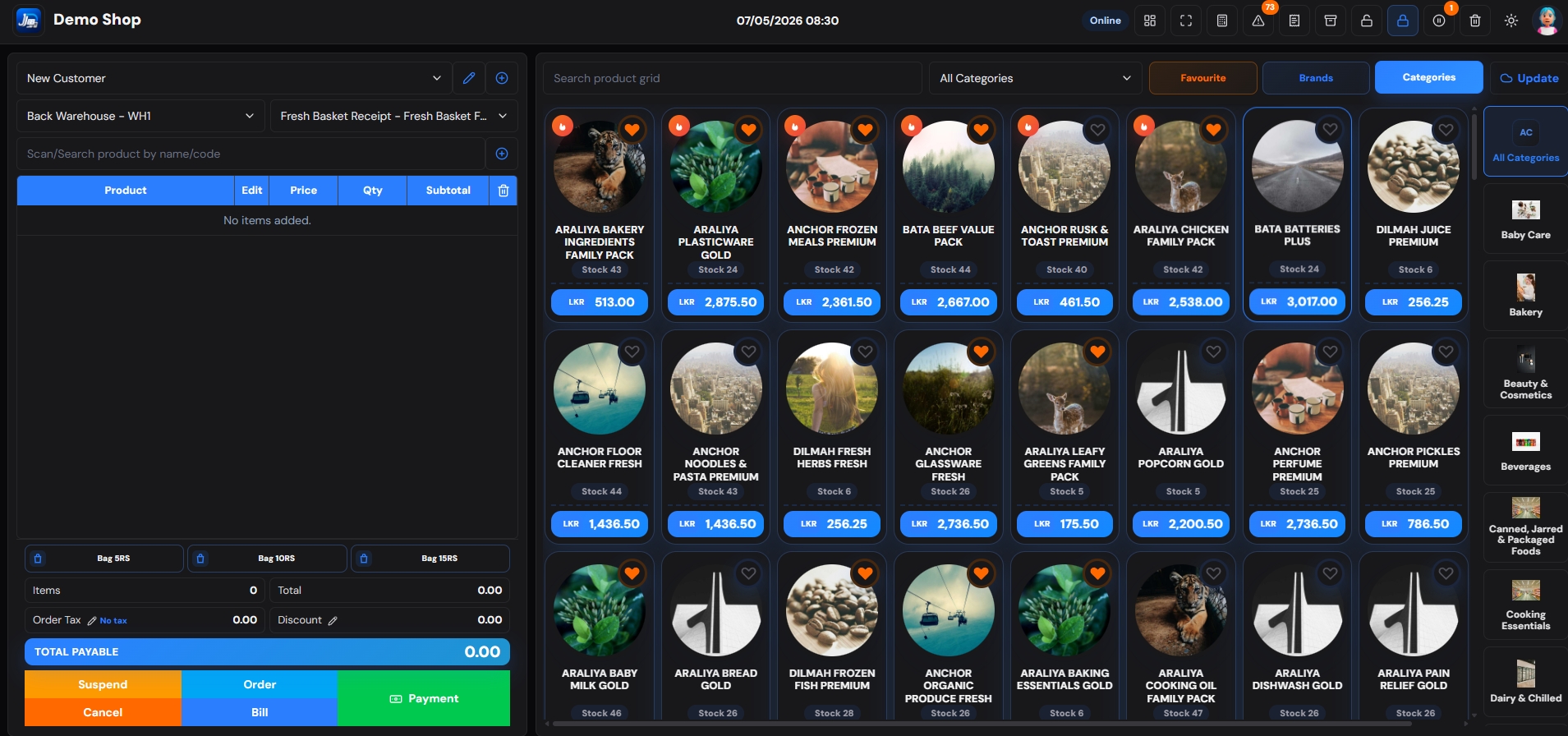Favourite Bata Batteries Plus with heart icon
This screenshot has height=736, width=1568.
[1330, 129]
